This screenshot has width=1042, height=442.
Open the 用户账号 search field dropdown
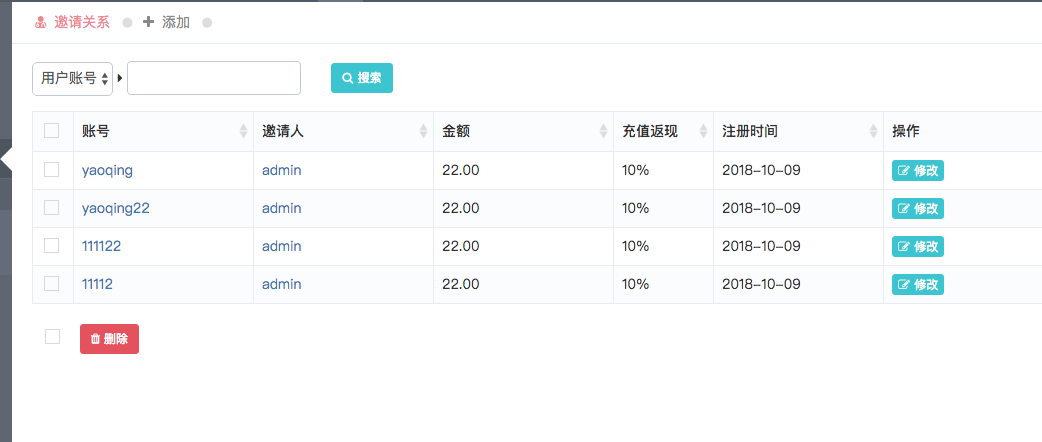[72, 78]
